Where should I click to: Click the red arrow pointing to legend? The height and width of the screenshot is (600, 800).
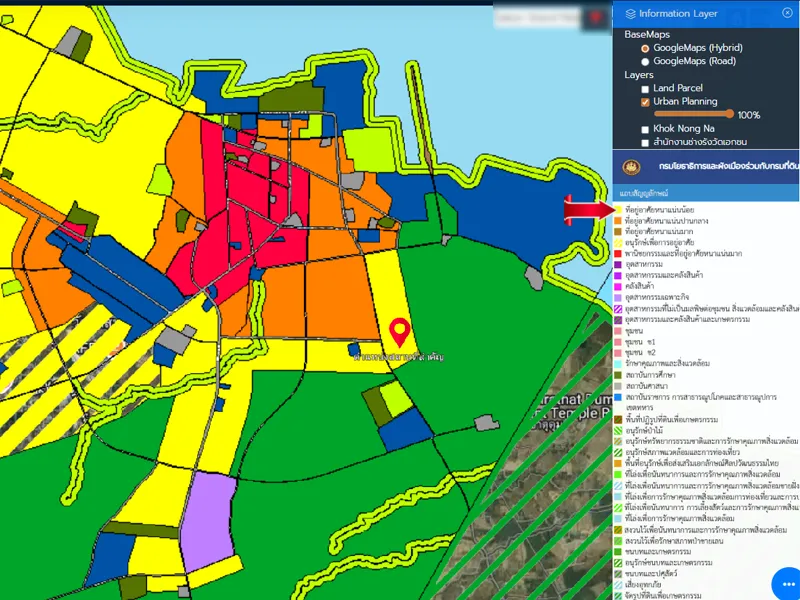point(588,209)
